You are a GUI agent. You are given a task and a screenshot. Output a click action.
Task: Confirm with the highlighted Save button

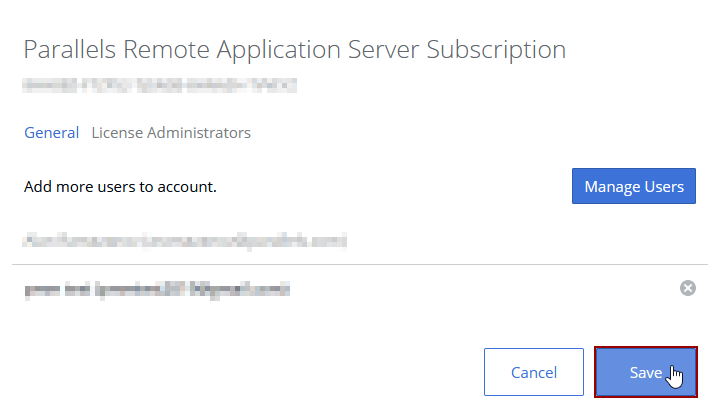pyautogui.click(x=645, y=372)
